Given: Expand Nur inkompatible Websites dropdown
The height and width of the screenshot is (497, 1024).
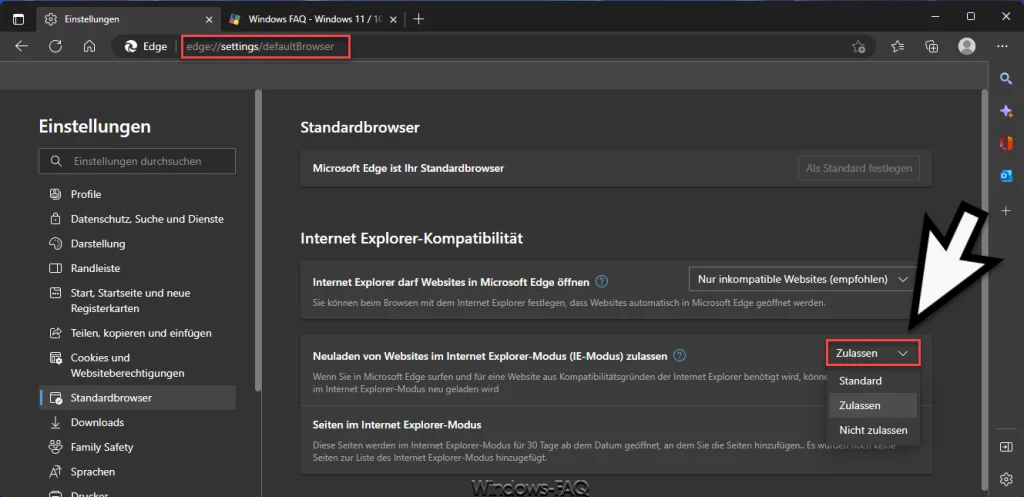Looking at the screenshot, I should click(x=803, y=279).
